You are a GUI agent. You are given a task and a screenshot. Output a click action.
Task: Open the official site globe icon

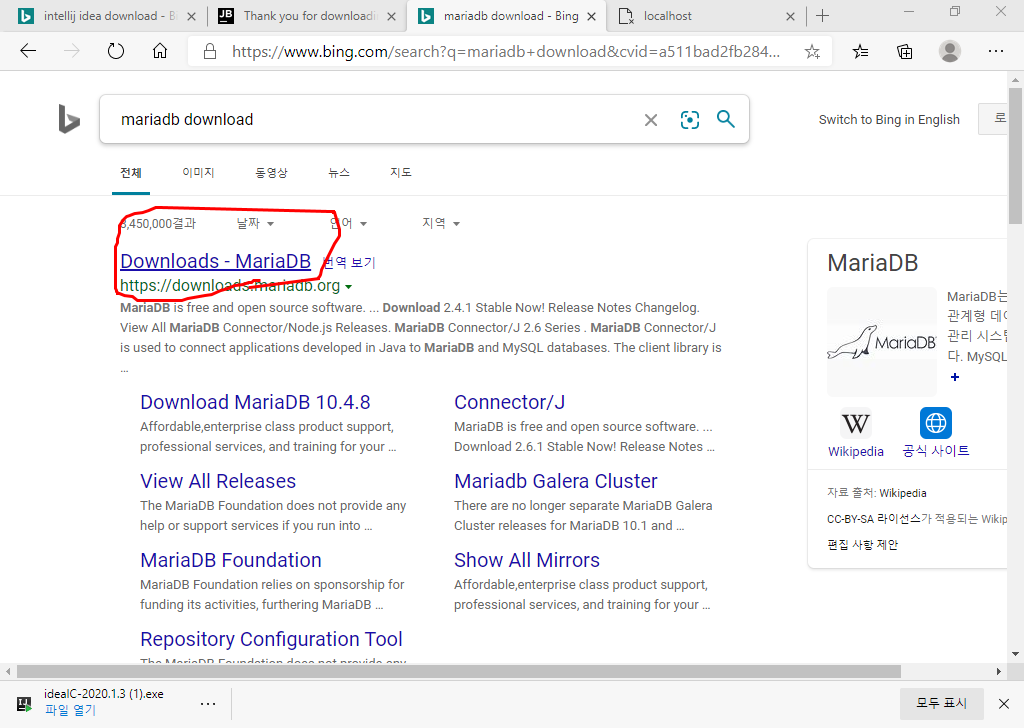(x=935, y=423)
